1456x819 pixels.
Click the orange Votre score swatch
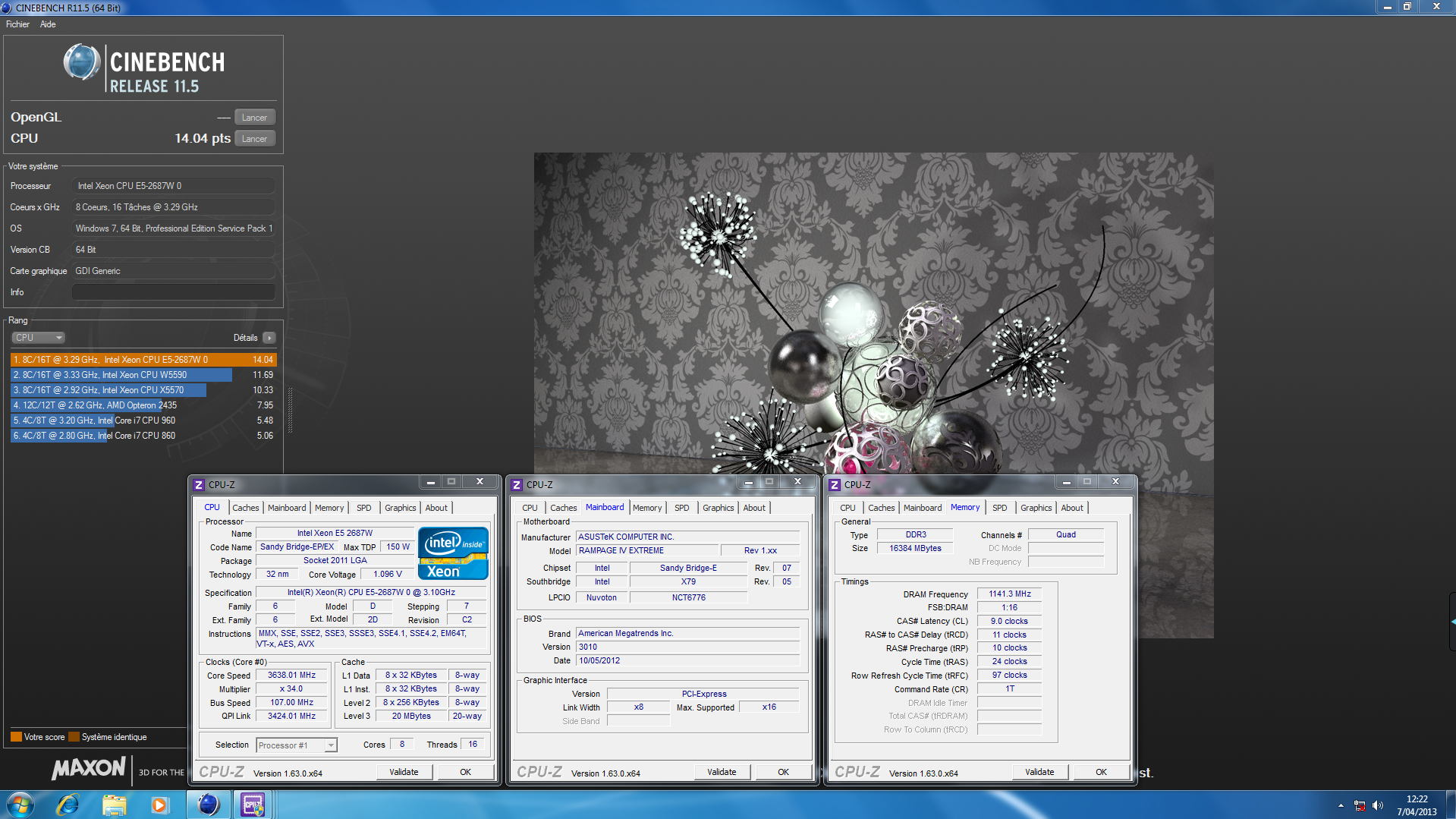click(16, 737)
